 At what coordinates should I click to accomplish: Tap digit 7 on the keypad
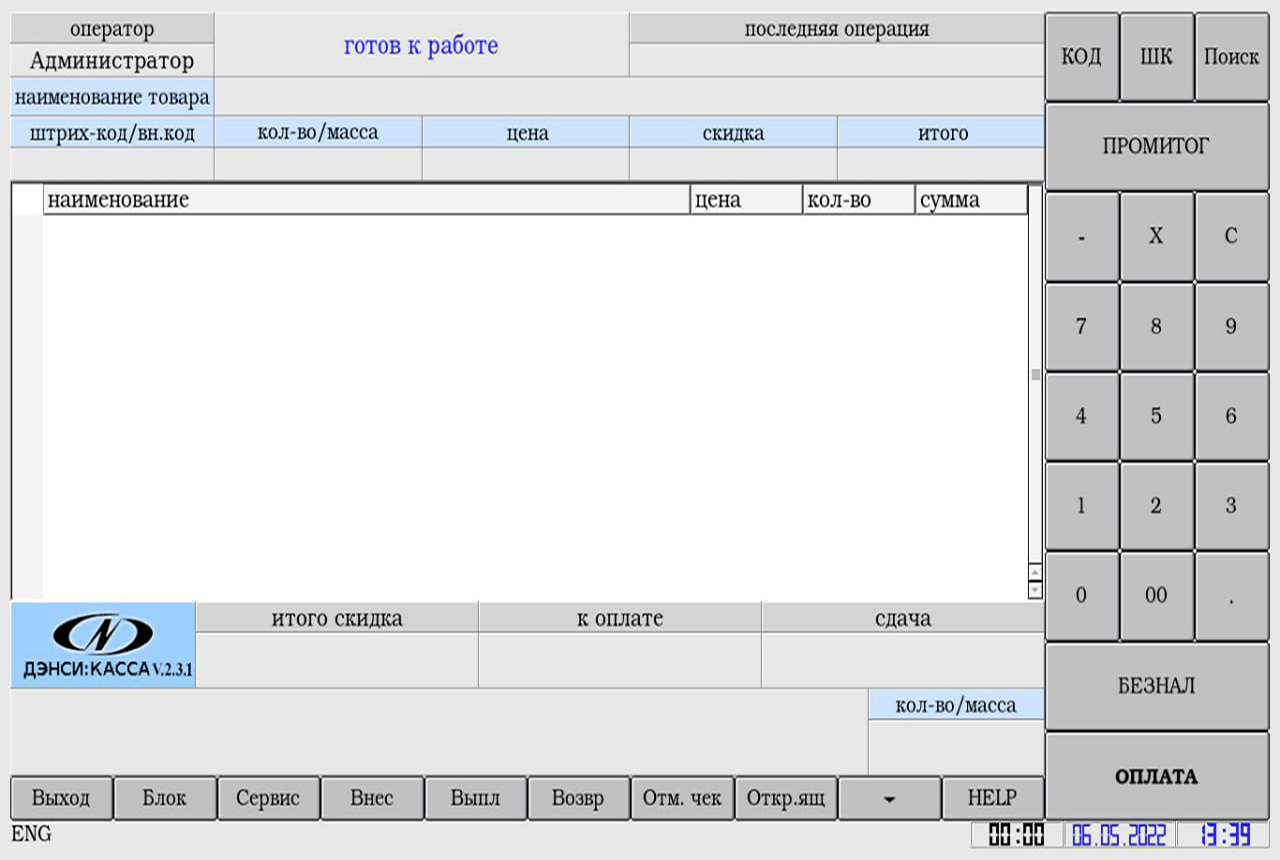point(1081,326)
